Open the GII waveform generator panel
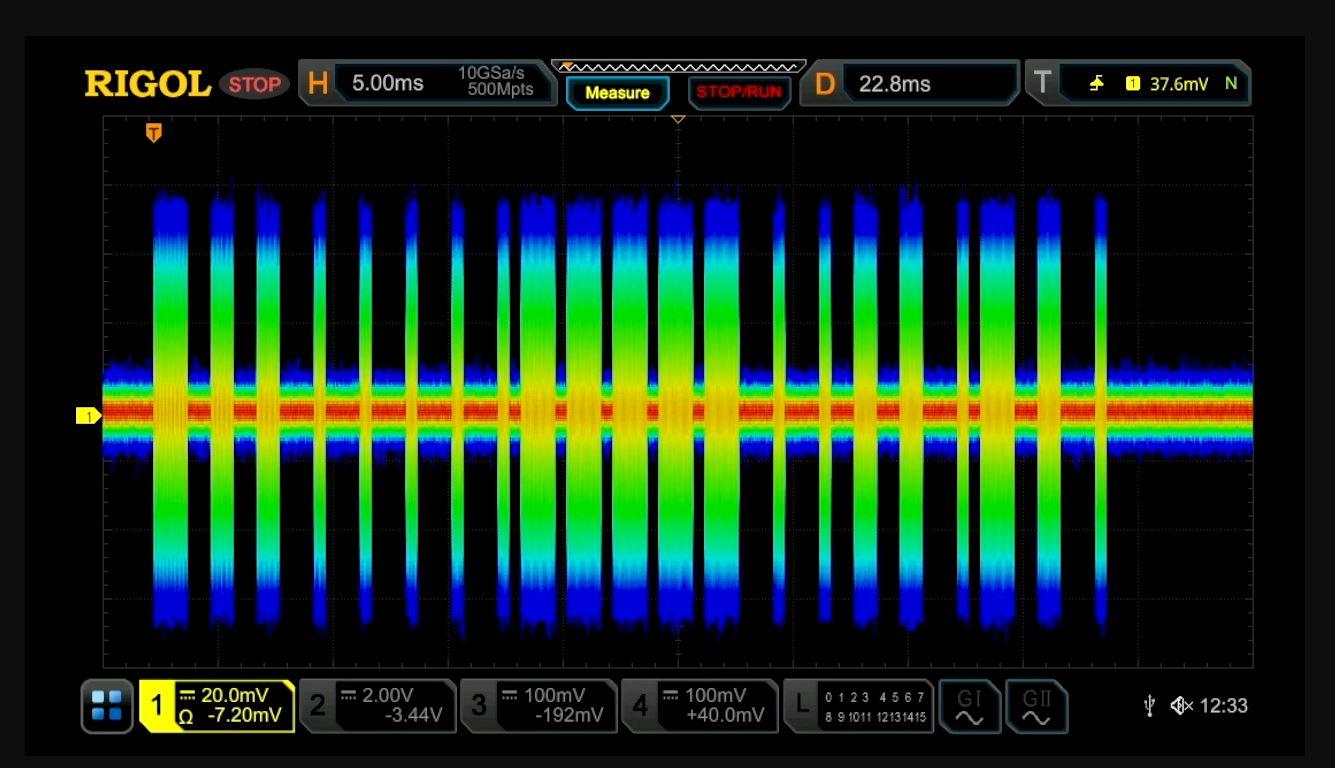Viewport: 1335px width, 768px height. coord(1037,707)
